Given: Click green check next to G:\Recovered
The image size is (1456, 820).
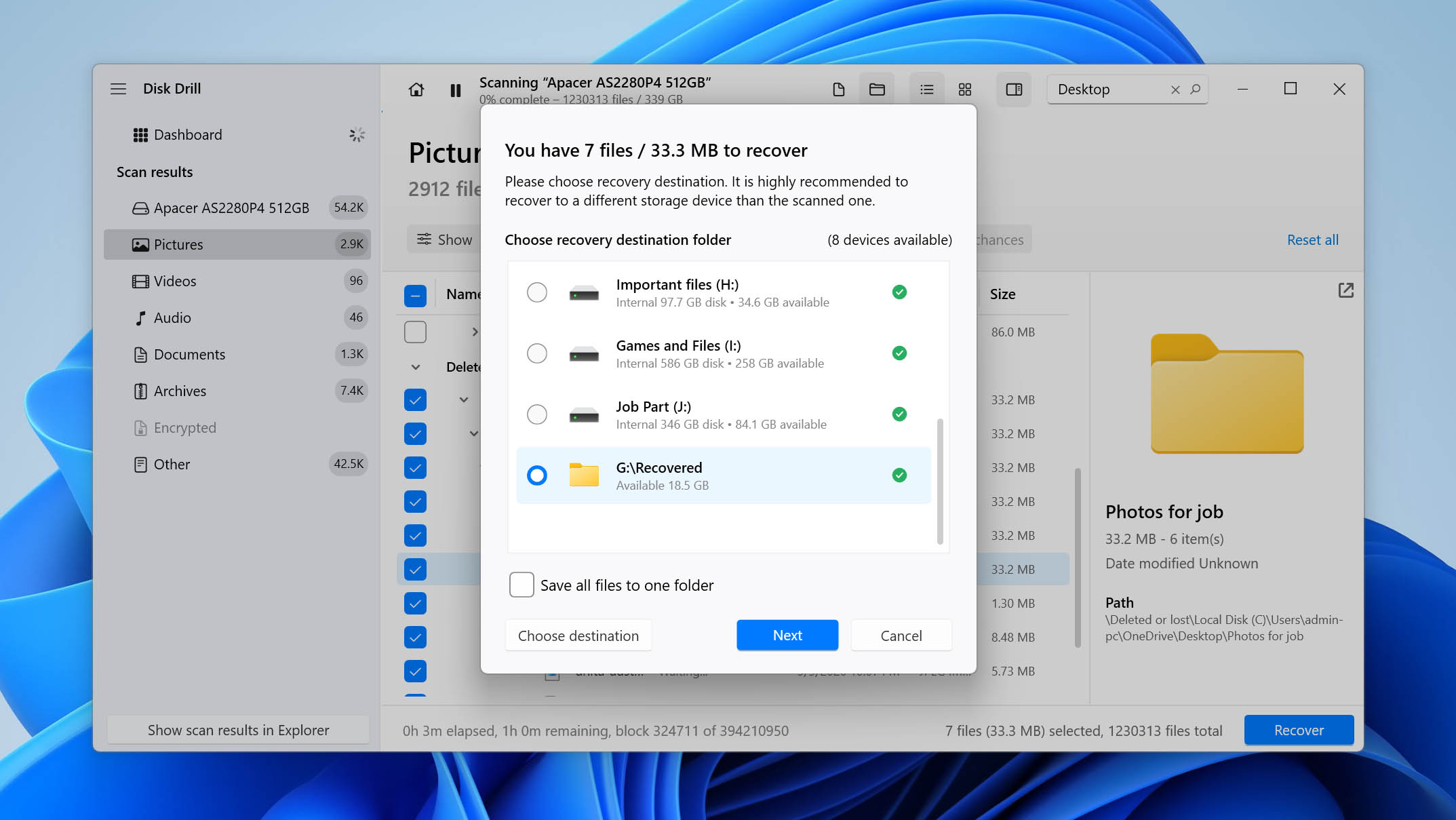Looking at the screenshot, I should (899, 475).
